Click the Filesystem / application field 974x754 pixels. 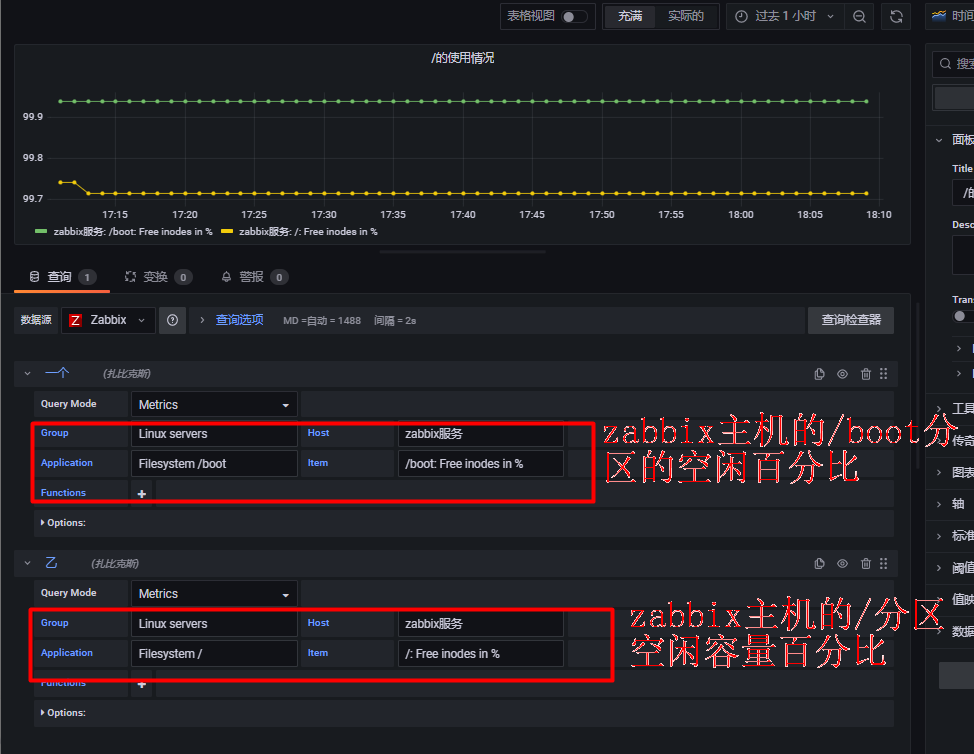[x=214, y=654]
